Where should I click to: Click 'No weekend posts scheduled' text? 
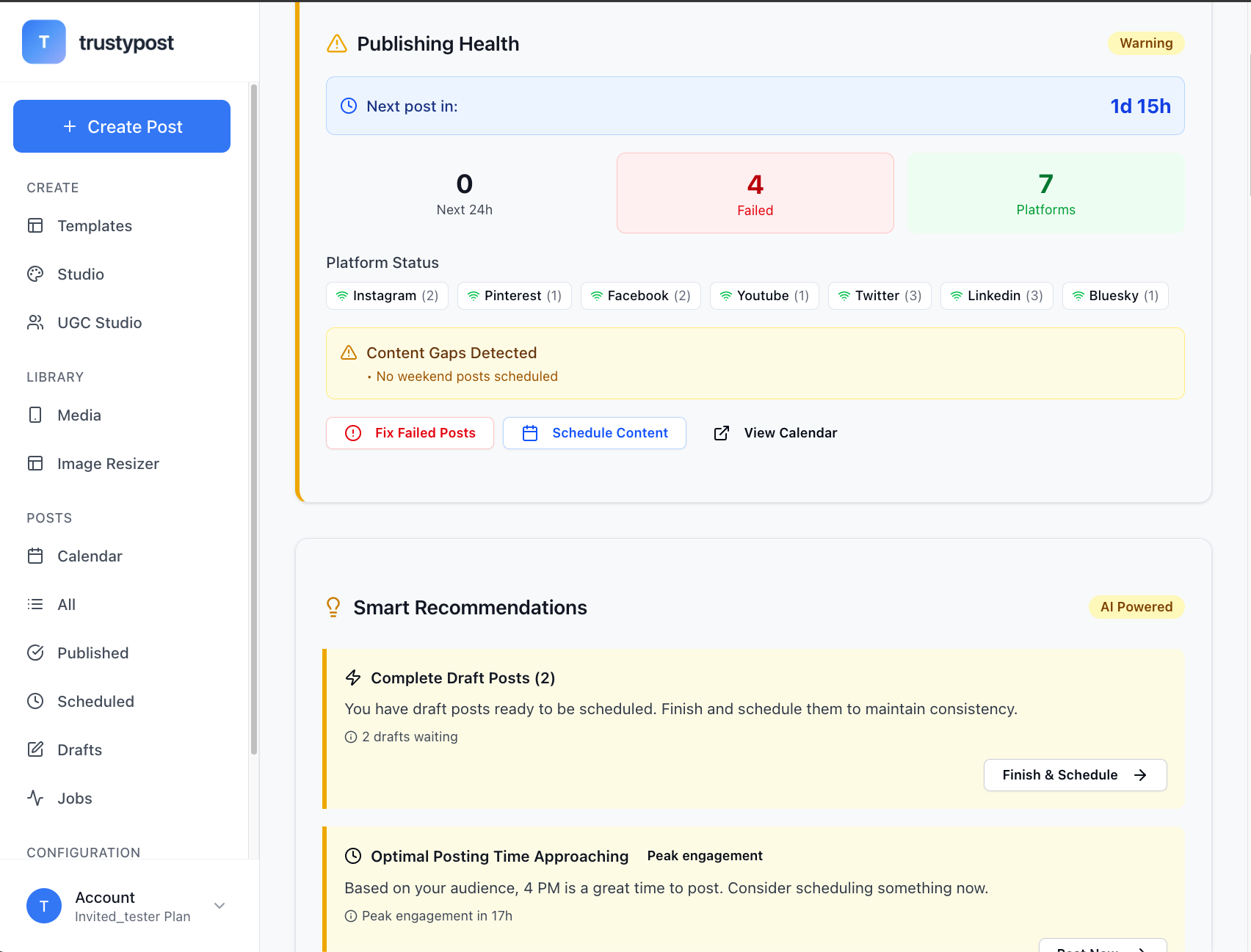(467, 377)
